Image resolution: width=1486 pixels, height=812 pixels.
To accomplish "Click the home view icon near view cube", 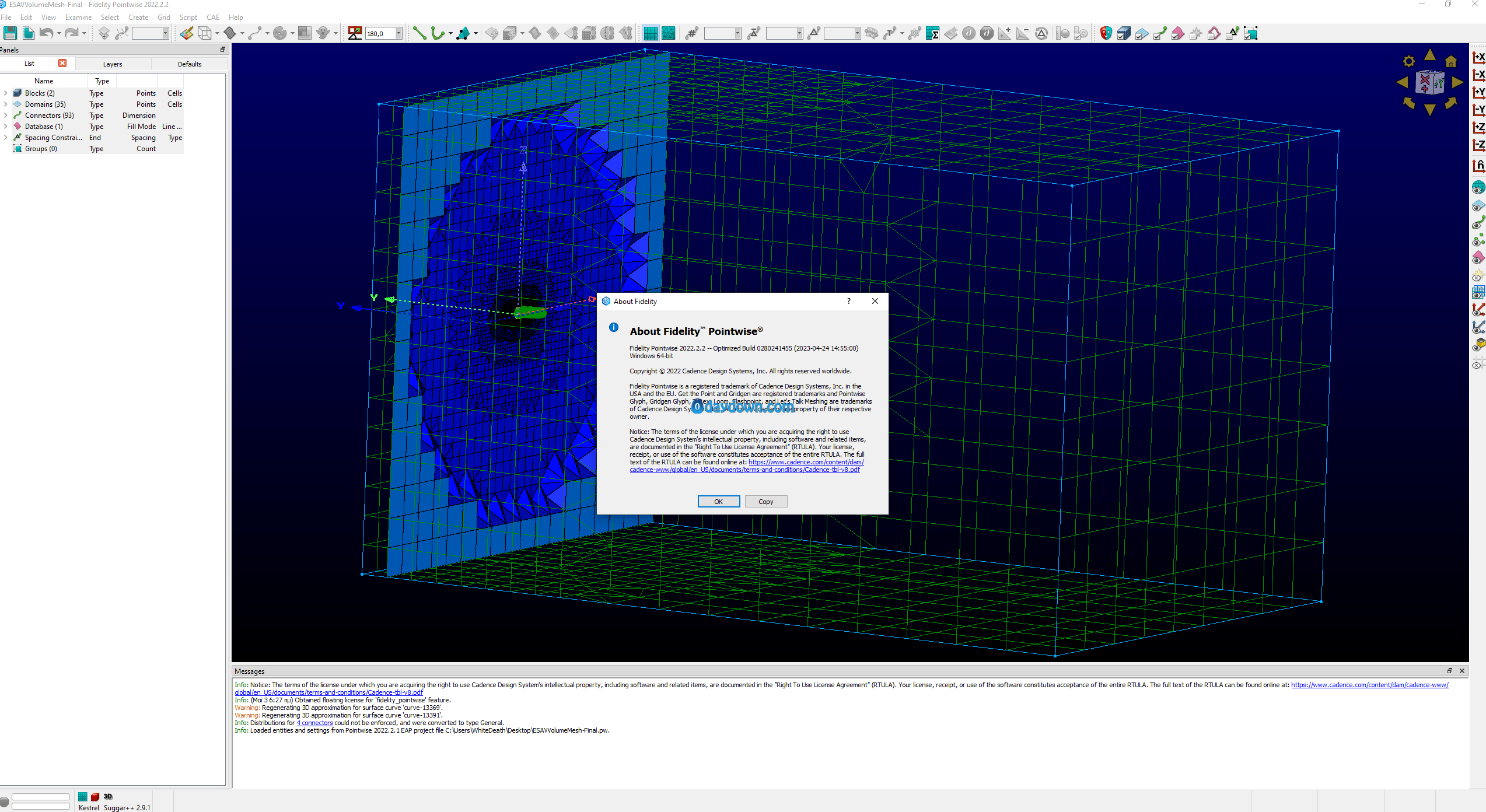I will click(x=1451, y=61).
